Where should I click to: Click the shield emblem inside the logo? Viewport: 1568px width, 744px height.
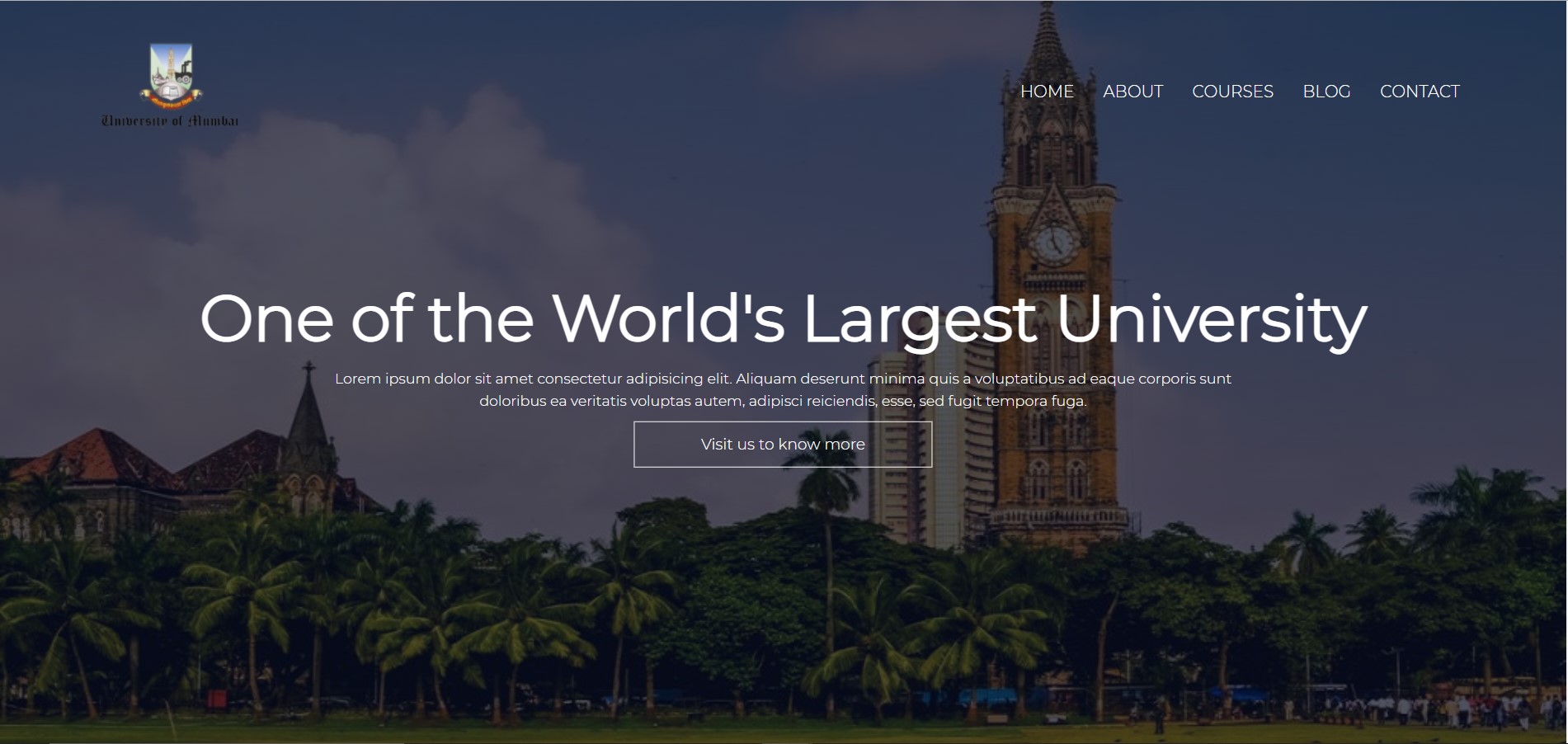pyautogui.click(x=170, y=70)
